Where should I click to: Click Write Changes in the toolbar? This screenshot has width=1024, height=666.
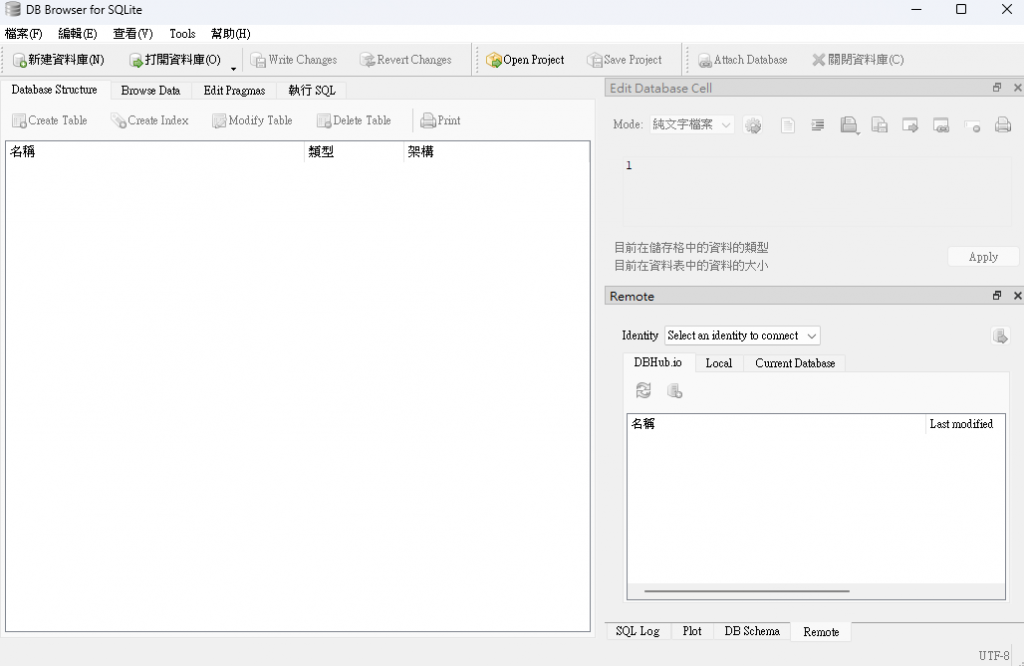pyautogui.click(x=294, y=60)
